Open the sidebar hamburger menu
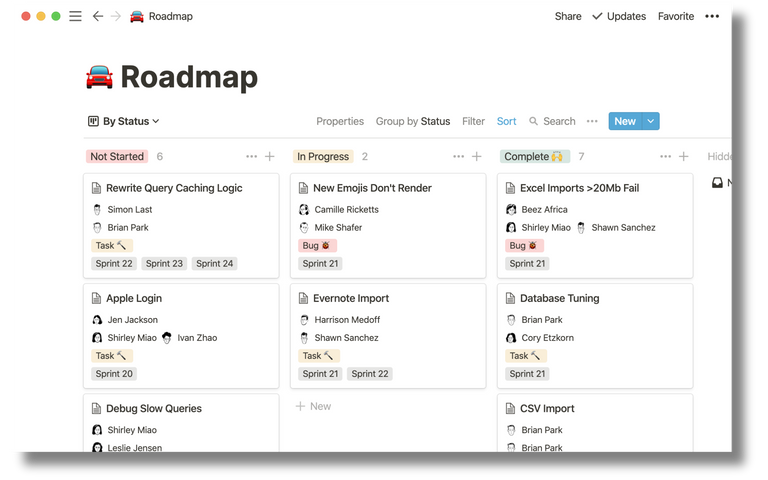 tap(75, 16)
